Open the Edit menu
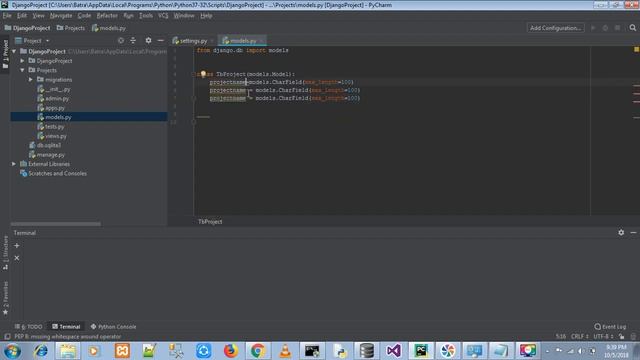 22,16
